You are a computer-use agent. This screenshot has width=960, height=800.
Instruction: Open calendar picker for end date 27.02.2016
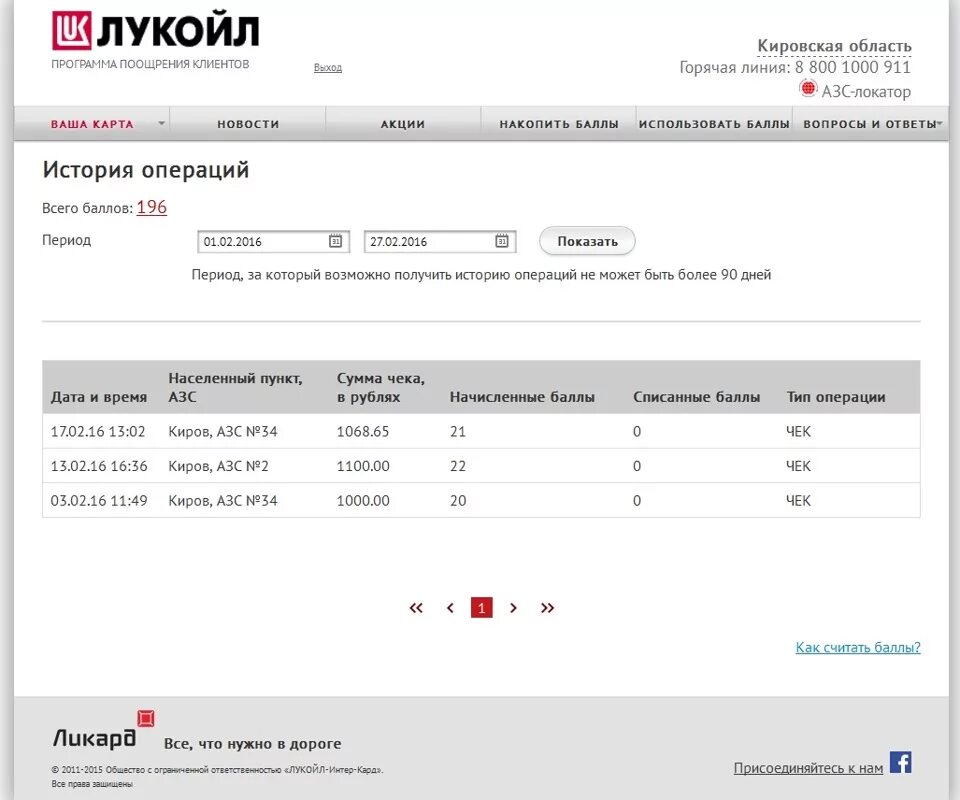click(x=501, y=241)
